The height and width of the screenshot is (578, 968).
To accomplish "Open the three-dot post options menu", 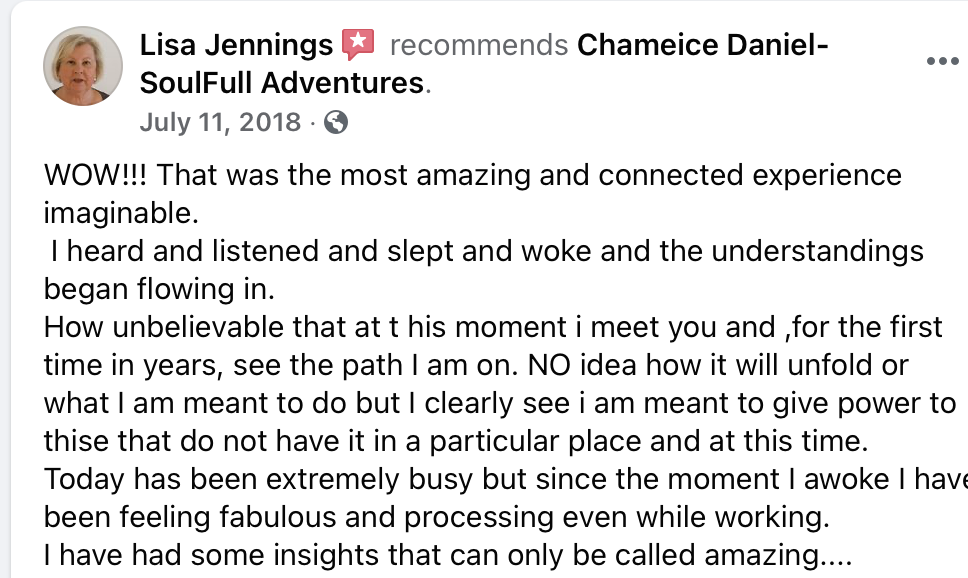I will (943, 61).
